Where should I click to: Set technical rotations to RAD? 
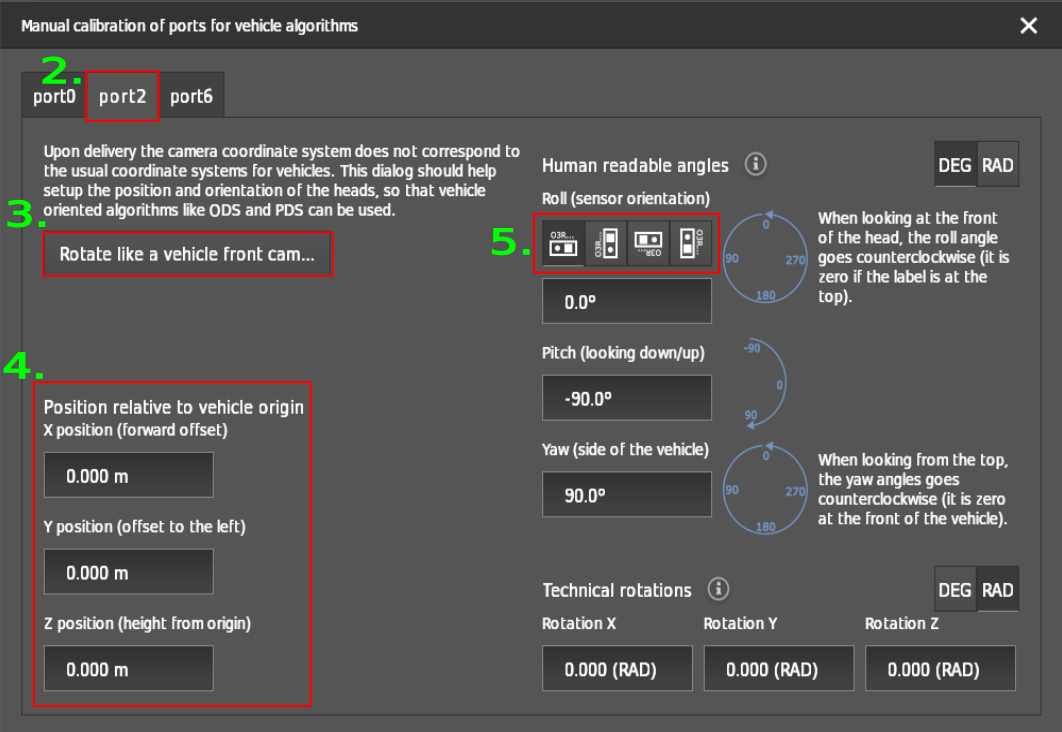997,590
